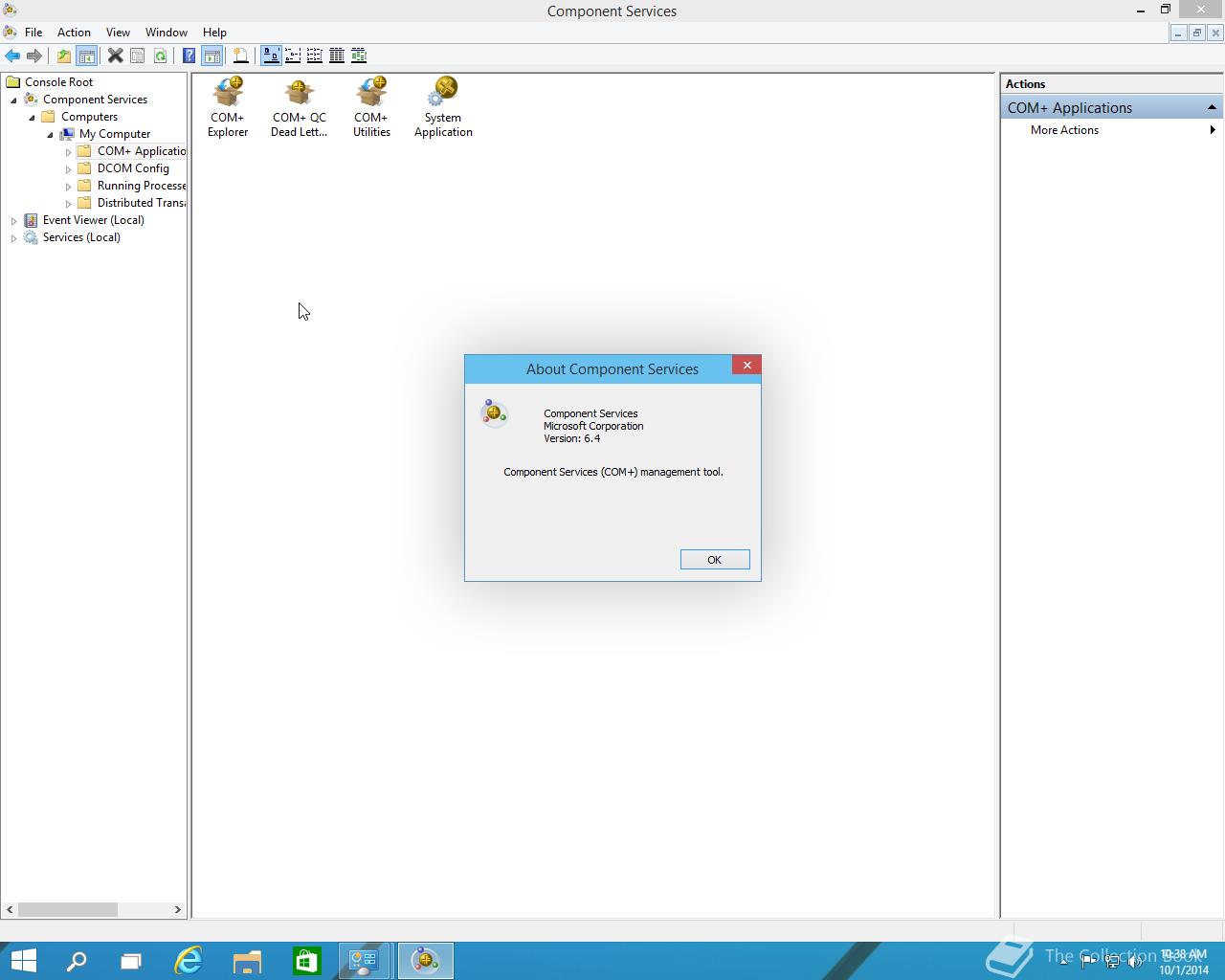Select Services (Local) in tree
This screenshot has width=1225, height=980.
(81, 237)
